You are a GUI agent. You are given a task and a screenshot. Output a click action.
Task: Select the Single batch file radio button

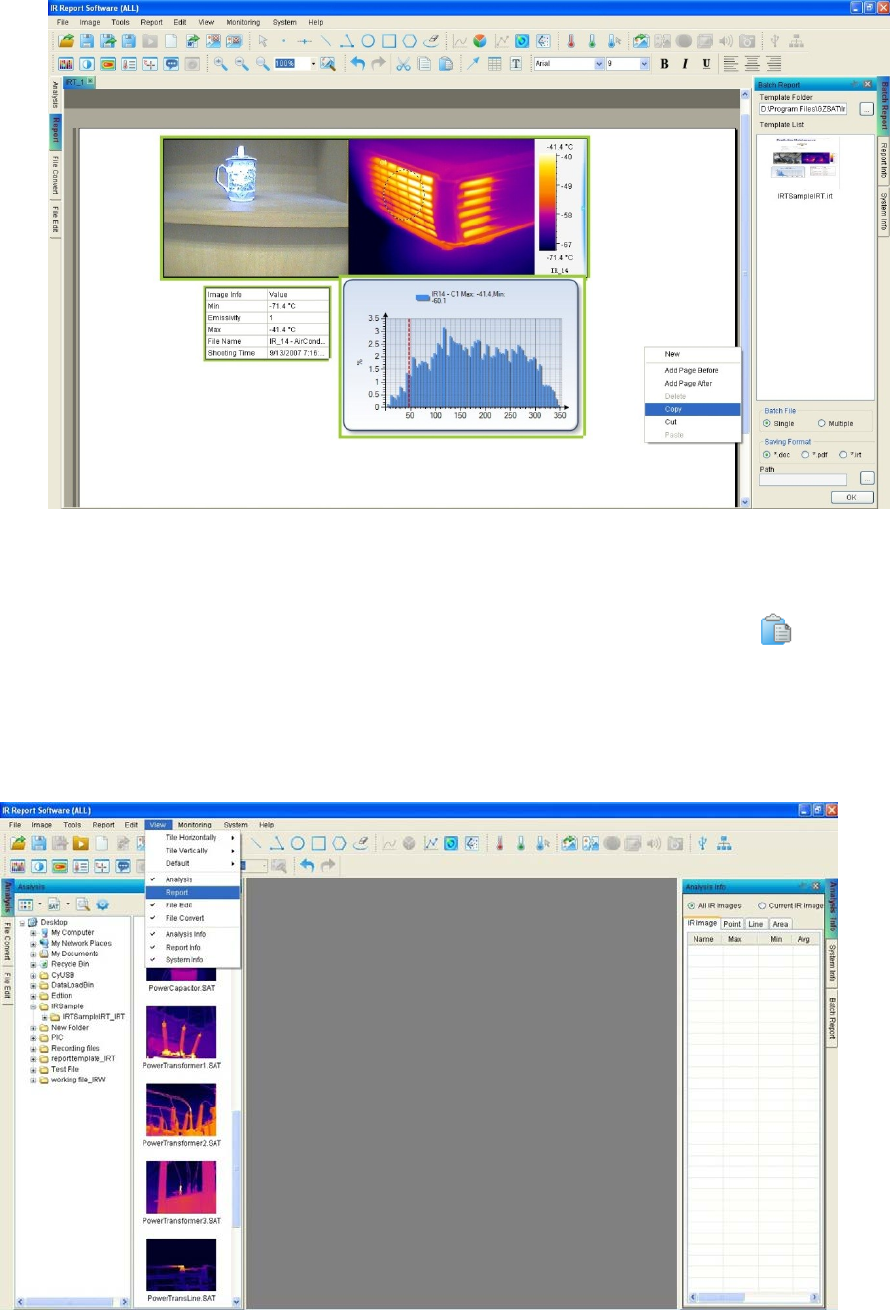(x=767, y=423)
